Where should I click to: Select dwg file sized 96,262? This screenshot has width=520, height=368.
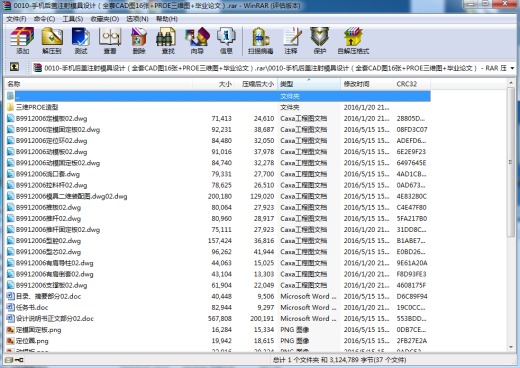tap(218, 252)
